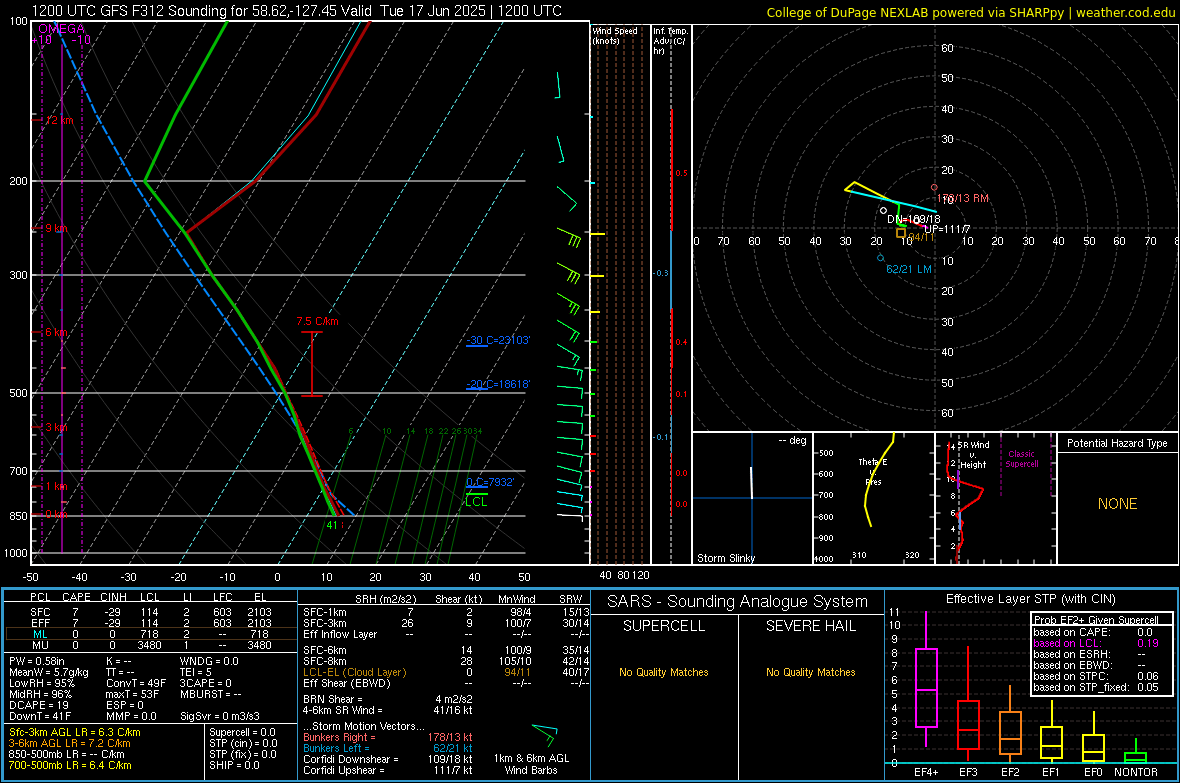
Task: Click the ConvT = 49F value
Action: coord(136,683)
